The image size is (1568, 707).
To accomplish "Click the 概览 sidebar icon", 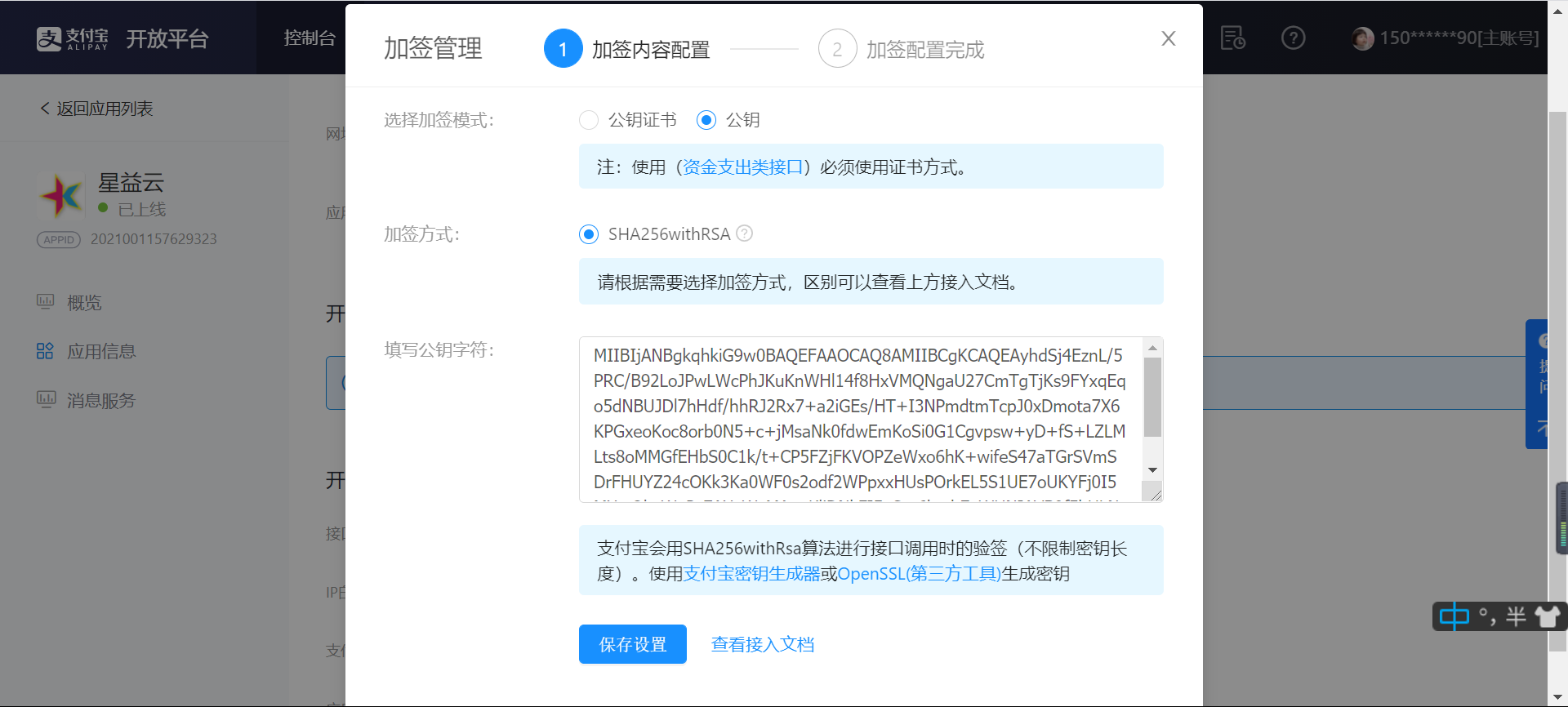I will tap(46, 302).
